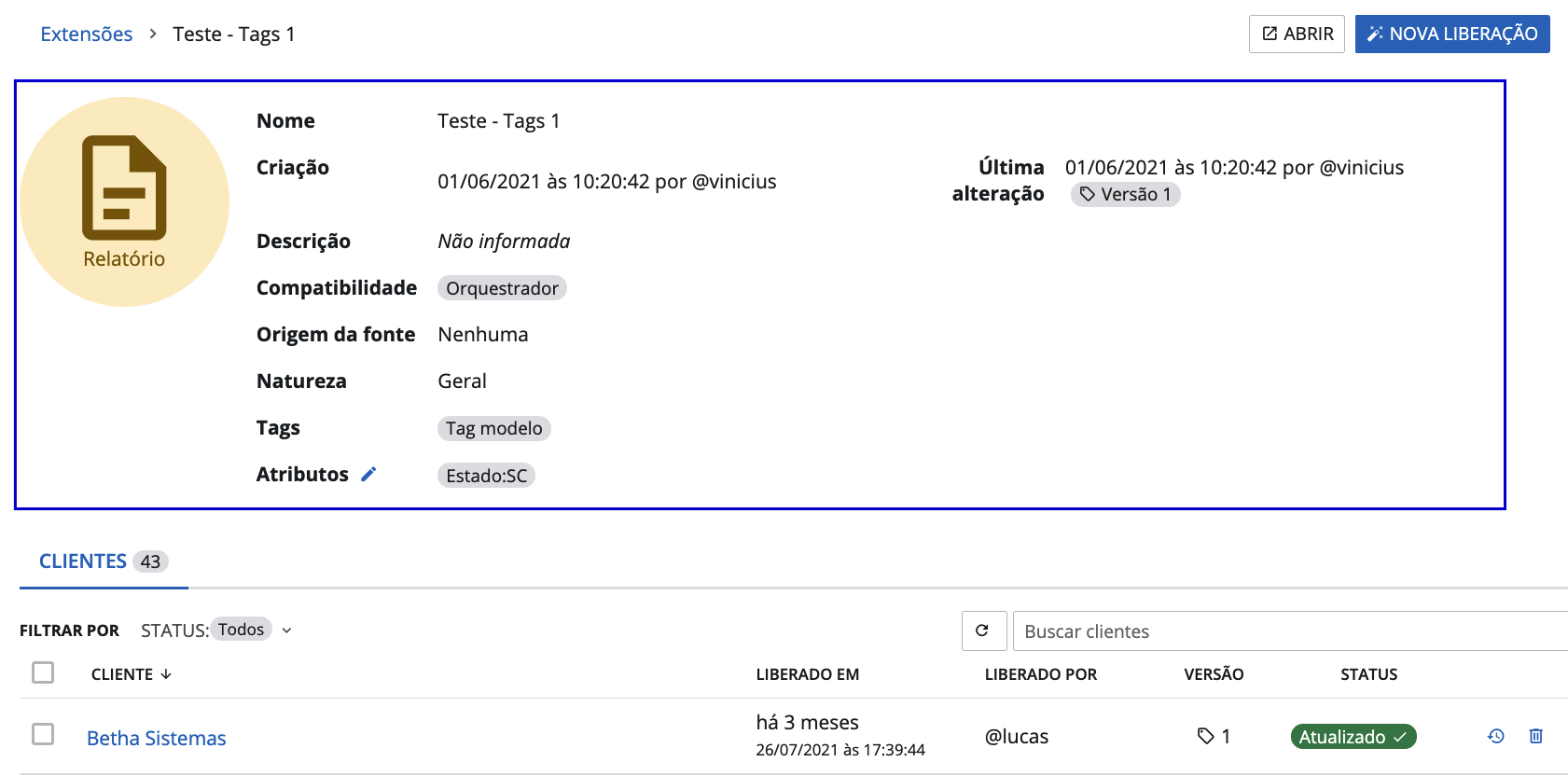Viewport: 1568px width, 776px height.
Task: Click the refresh clients list button
Action: (x=983, y=630)
